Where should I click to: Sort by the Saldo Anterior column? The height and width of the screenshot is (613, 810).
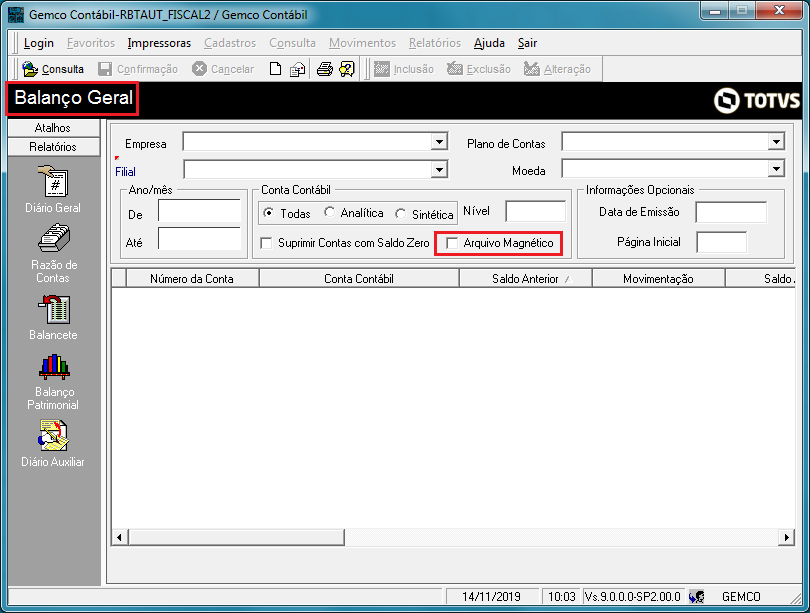click(525, 278)
